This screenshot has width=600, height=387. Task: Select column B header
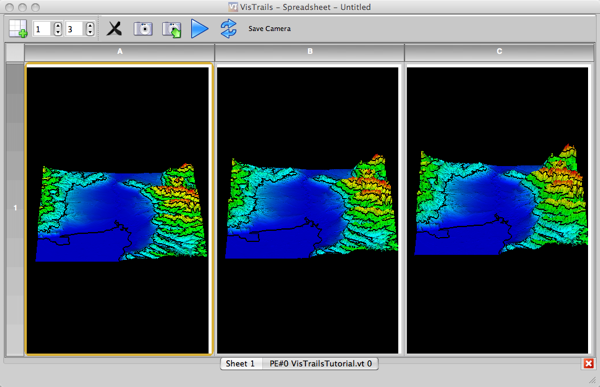pyautogui.click(x=310, y=52)
